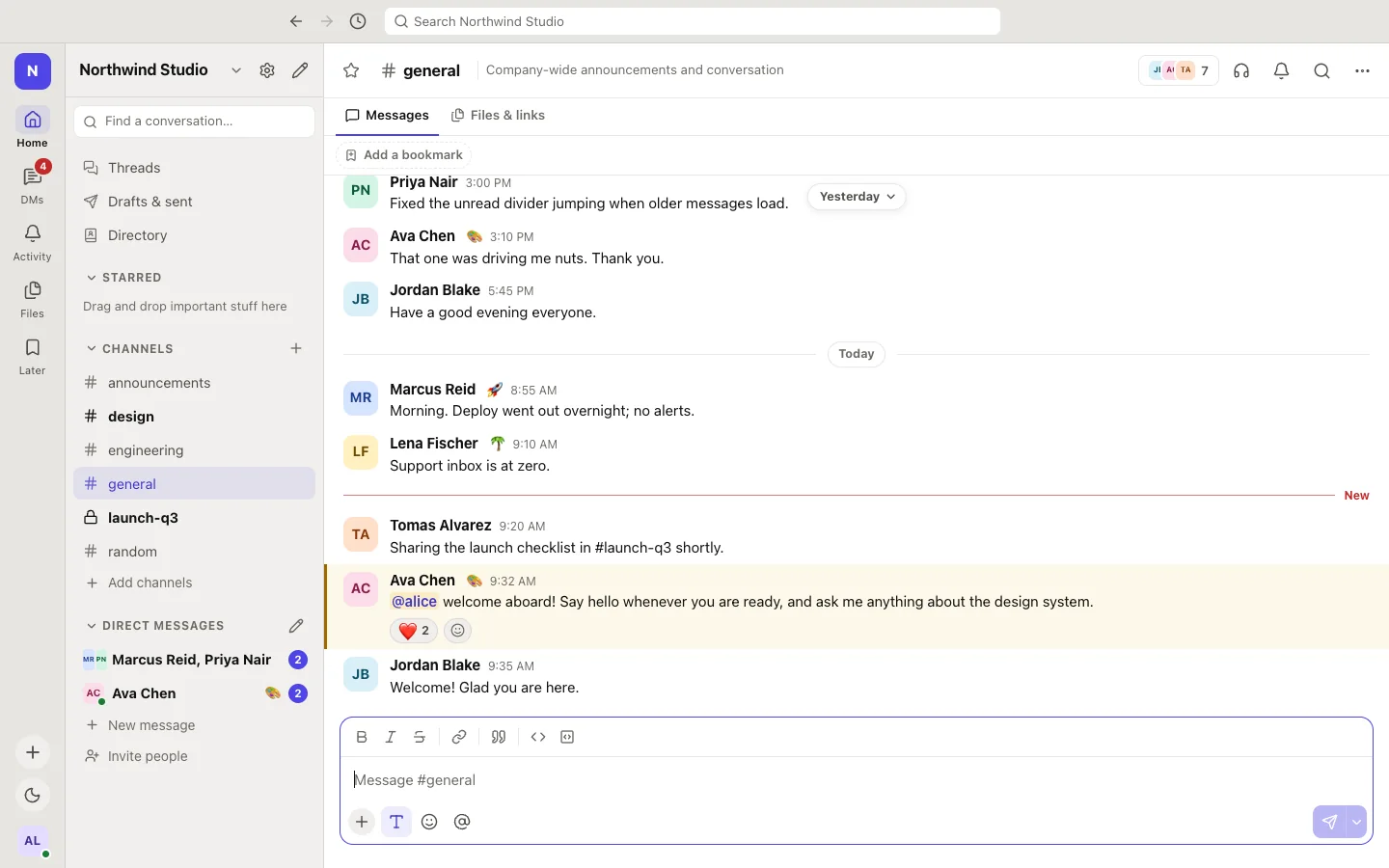The image size is (1389, 868).
Task: Open the launch-q3 private channel
Action: tap(195, 518)
